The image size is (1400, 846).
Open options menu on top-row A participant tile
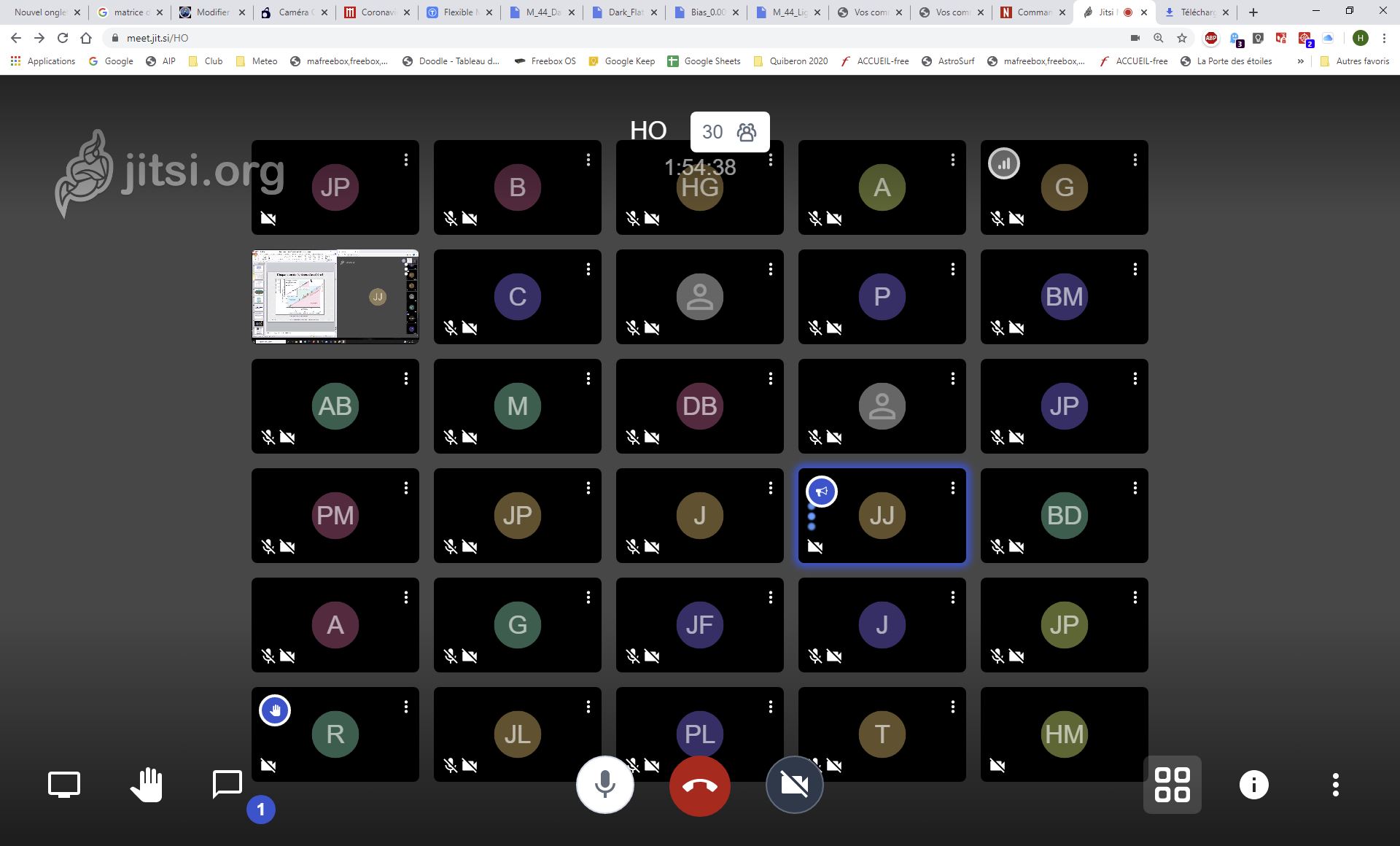[953, 160]
